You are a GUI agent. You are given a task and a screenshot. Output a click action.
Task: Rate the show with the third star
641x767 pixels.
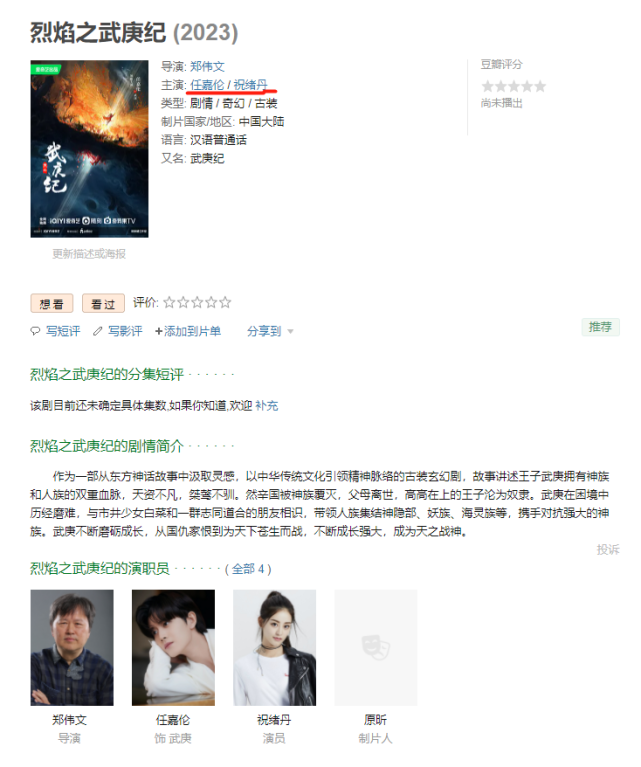coord(197,303)
